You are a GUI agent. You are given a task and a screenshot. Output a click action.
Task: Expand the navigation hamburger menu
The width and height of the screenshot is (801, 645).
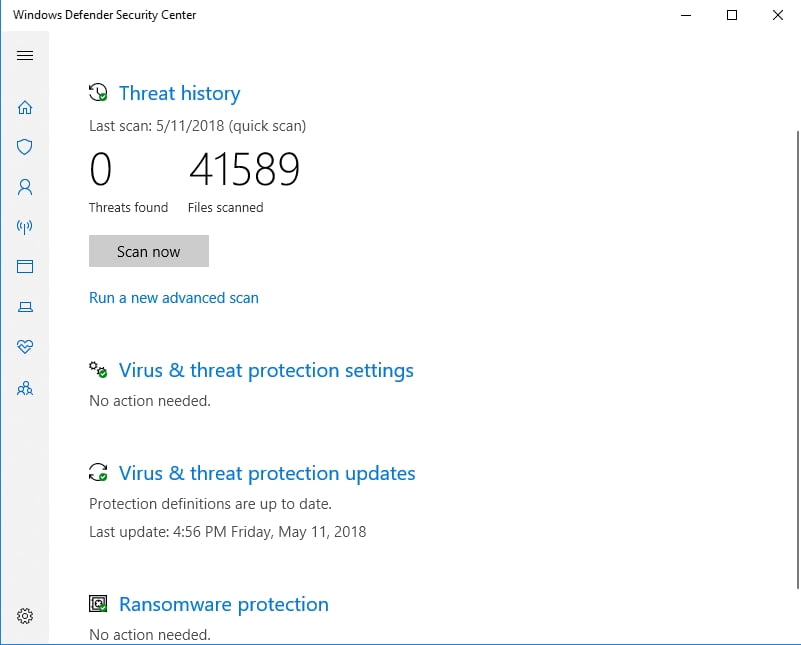(25, 56)
